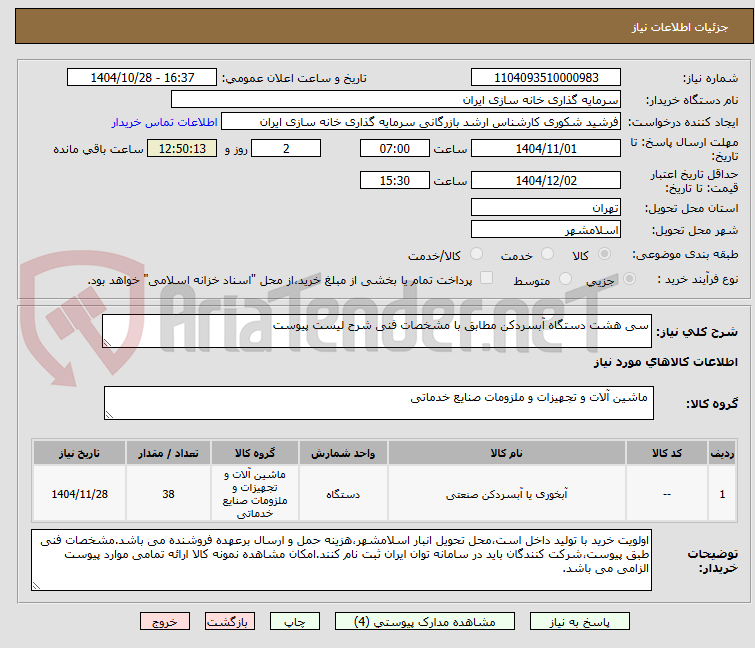Image resolution: width=755 pixels, height=648 pixels.
Task: Click the شهر محل تحویل field اسلامشهر
Action: 546,229
